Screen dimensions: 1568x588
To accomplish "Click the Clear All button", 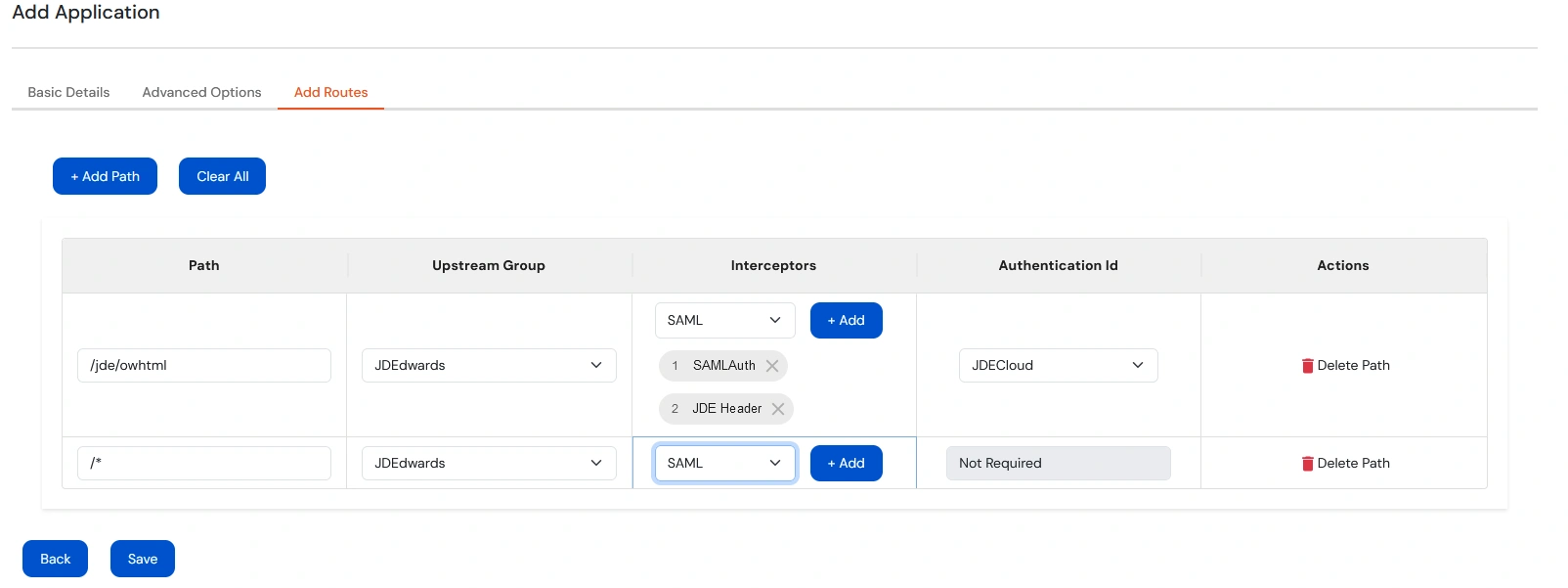I will point(222,176).
